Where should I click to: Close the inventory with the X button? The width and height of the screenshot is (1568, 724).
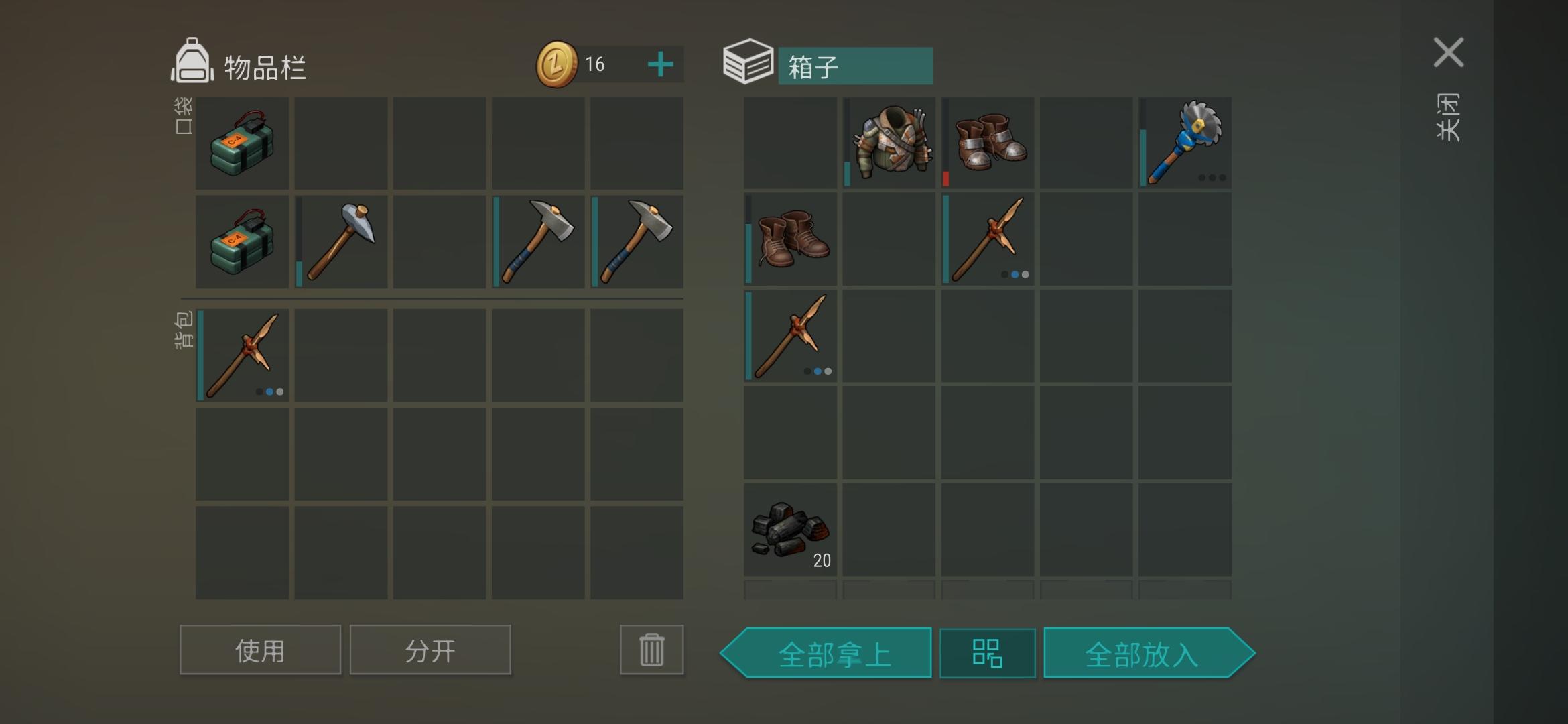[x=1449, y=52]
